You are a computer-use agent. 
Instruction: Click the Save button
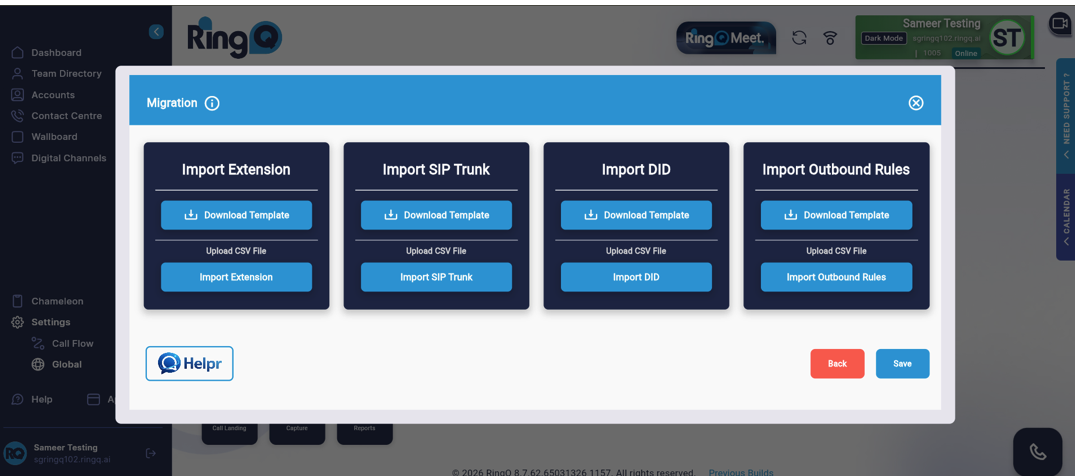(x=903, y=364)
